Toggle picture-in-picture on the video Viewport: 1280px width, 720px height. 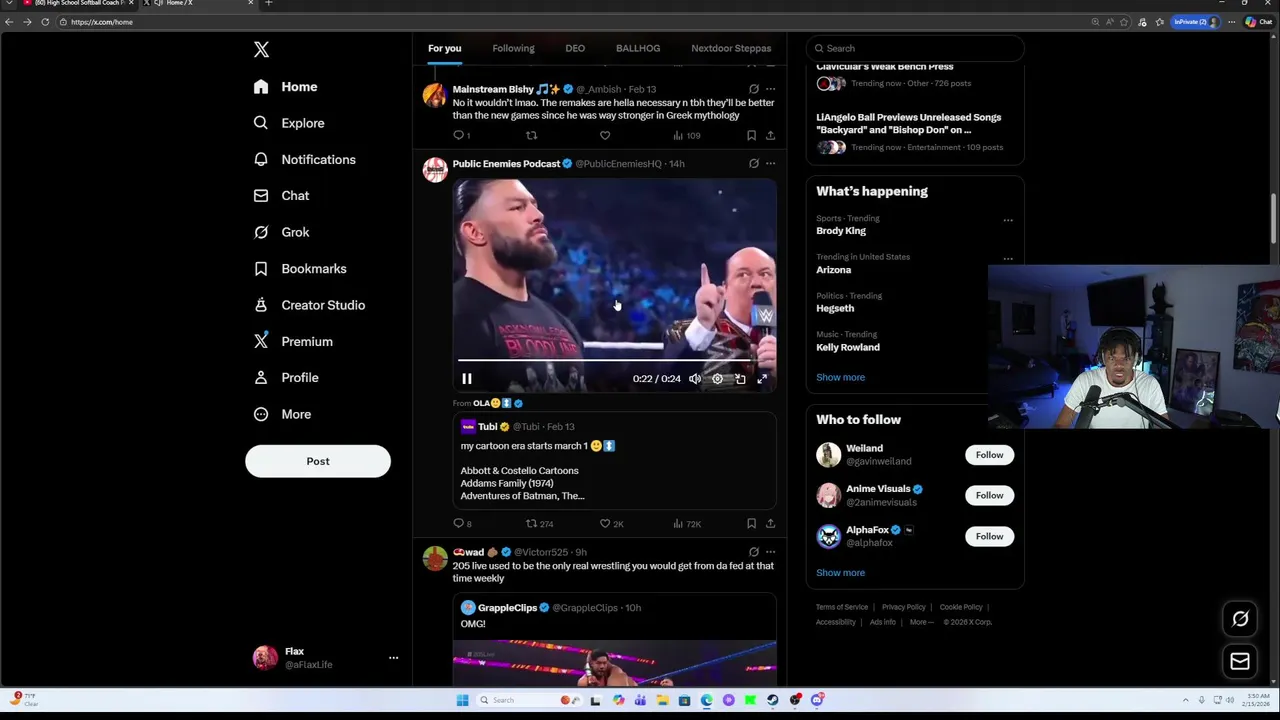coord(740,379)
